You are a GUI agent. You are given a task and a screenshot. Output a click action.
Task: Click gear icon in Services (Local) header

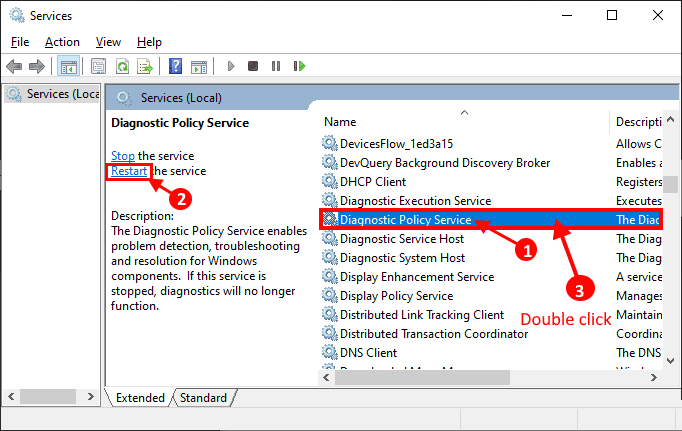click(124, 98)
